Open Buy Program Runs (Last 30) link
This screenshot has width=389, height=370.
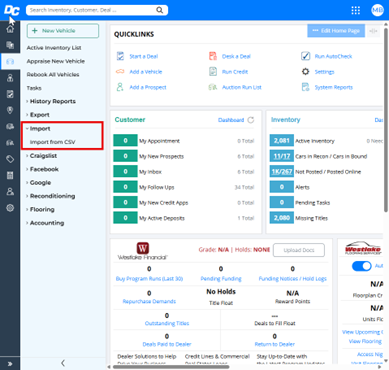coord(149,279)
